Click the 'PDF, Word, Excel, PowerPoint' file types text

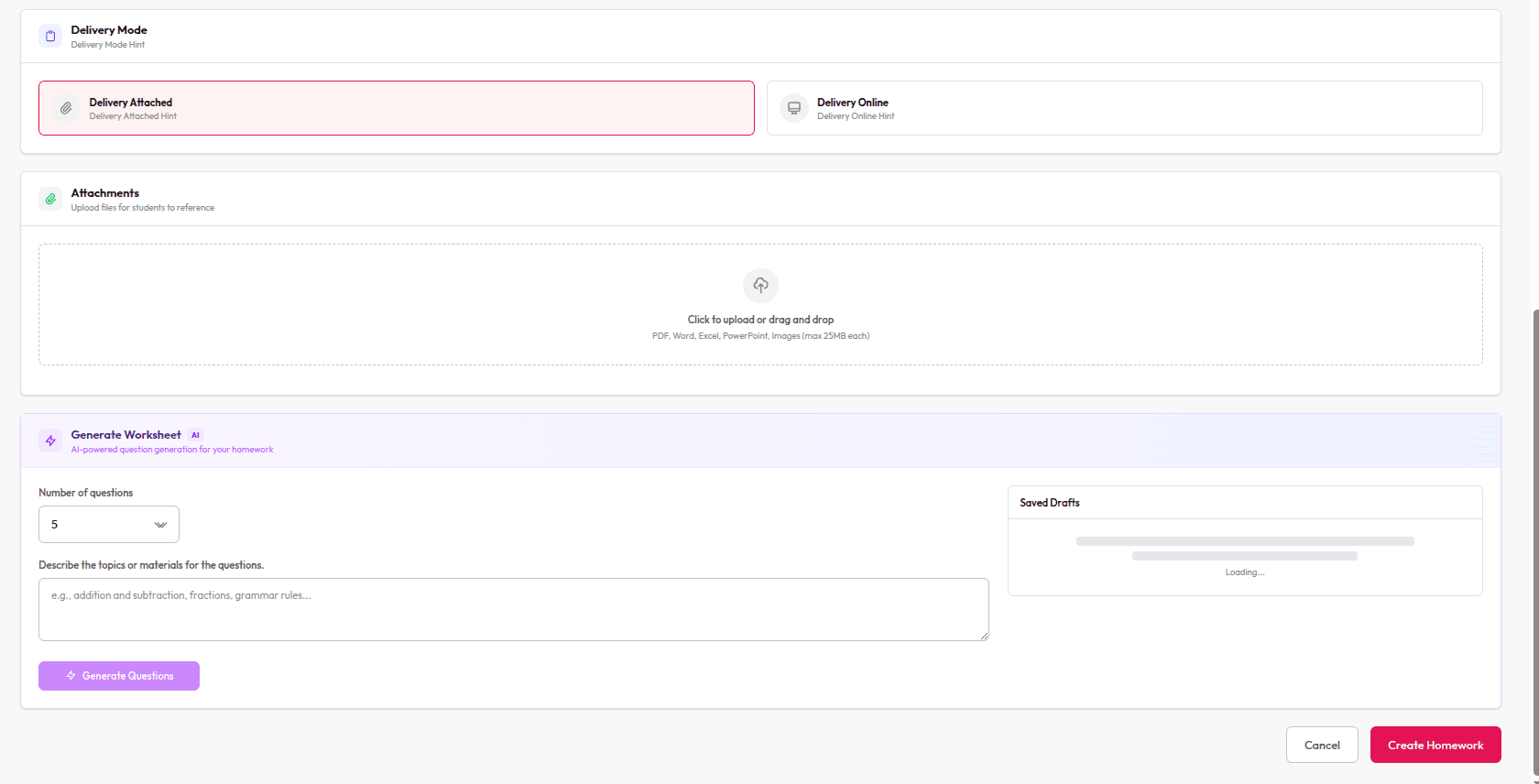pyautogui.click(x=760, y=336)
